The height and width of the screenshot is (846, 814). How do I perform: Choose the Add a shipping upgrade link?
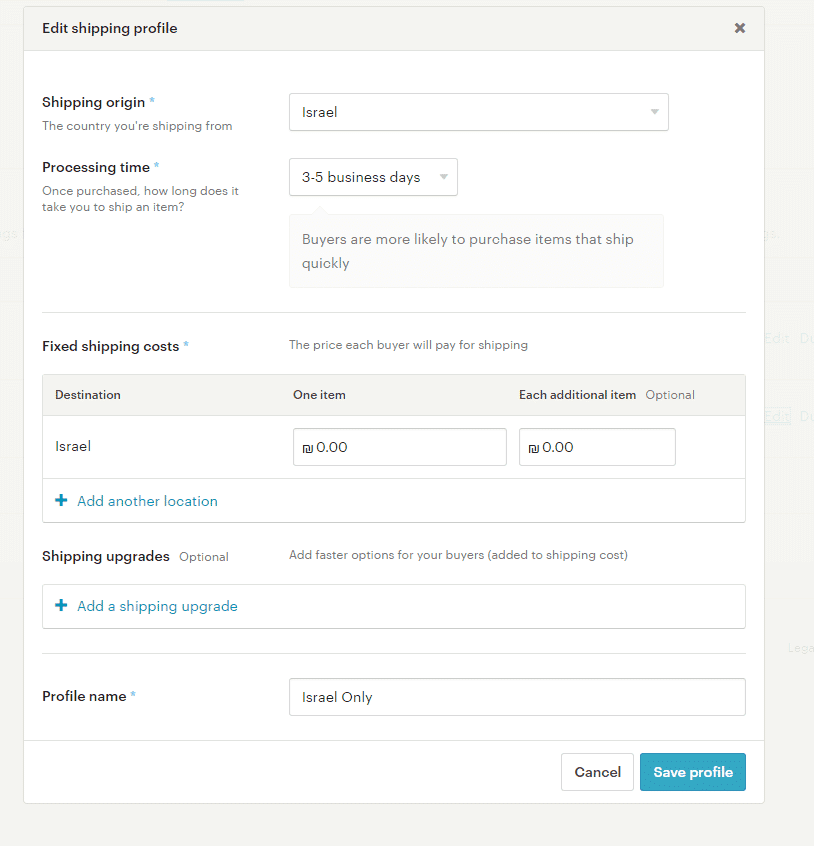(157, 606)
